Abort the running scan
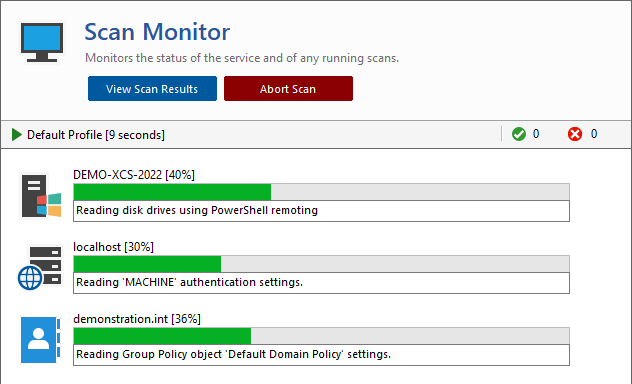This screenshot has height=384, width=632. pyautogui.click(x=288, y=89)
